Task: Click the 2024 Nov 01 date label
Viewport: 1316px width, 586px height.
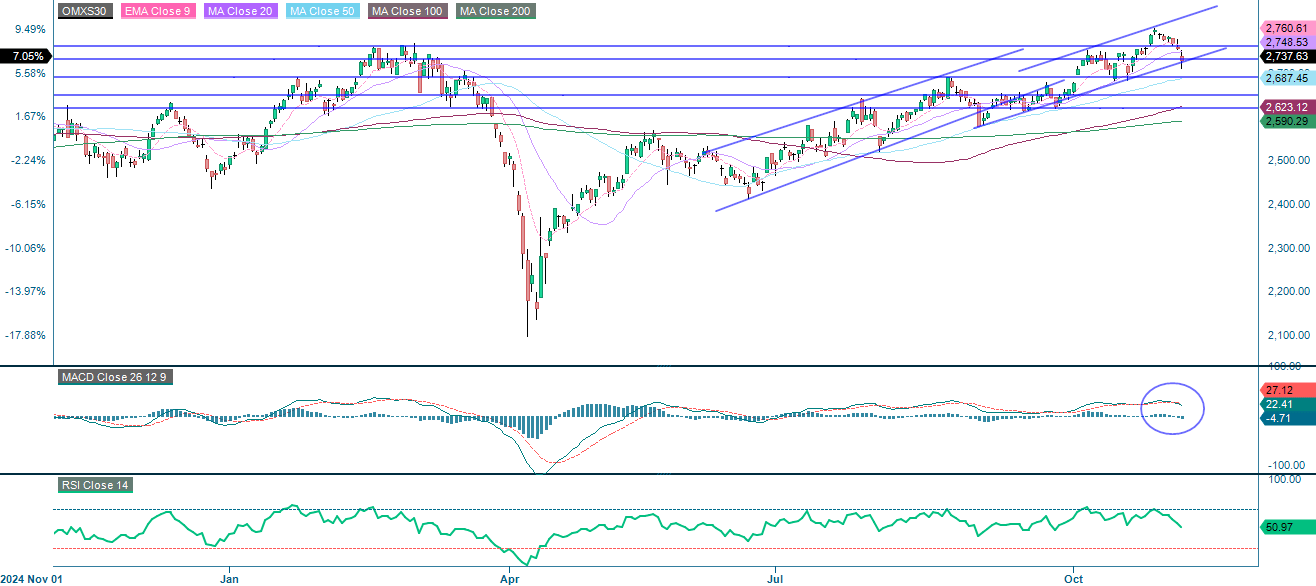Action: (30, 578)
